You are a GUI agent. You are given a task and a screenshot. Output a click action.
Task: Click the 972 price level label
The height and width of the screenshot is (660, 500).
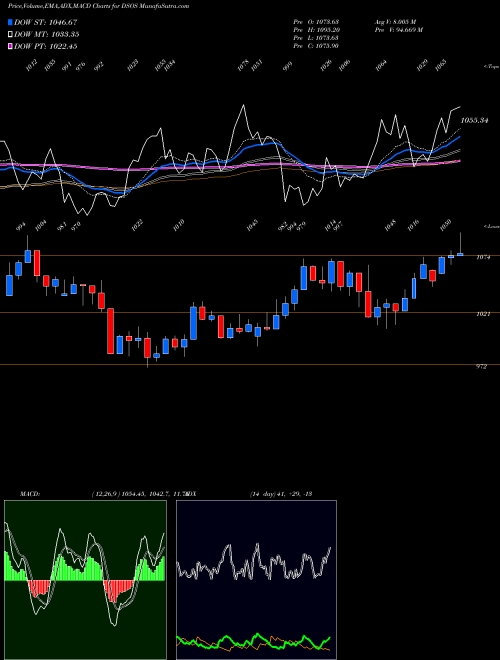tap(481, 367)
